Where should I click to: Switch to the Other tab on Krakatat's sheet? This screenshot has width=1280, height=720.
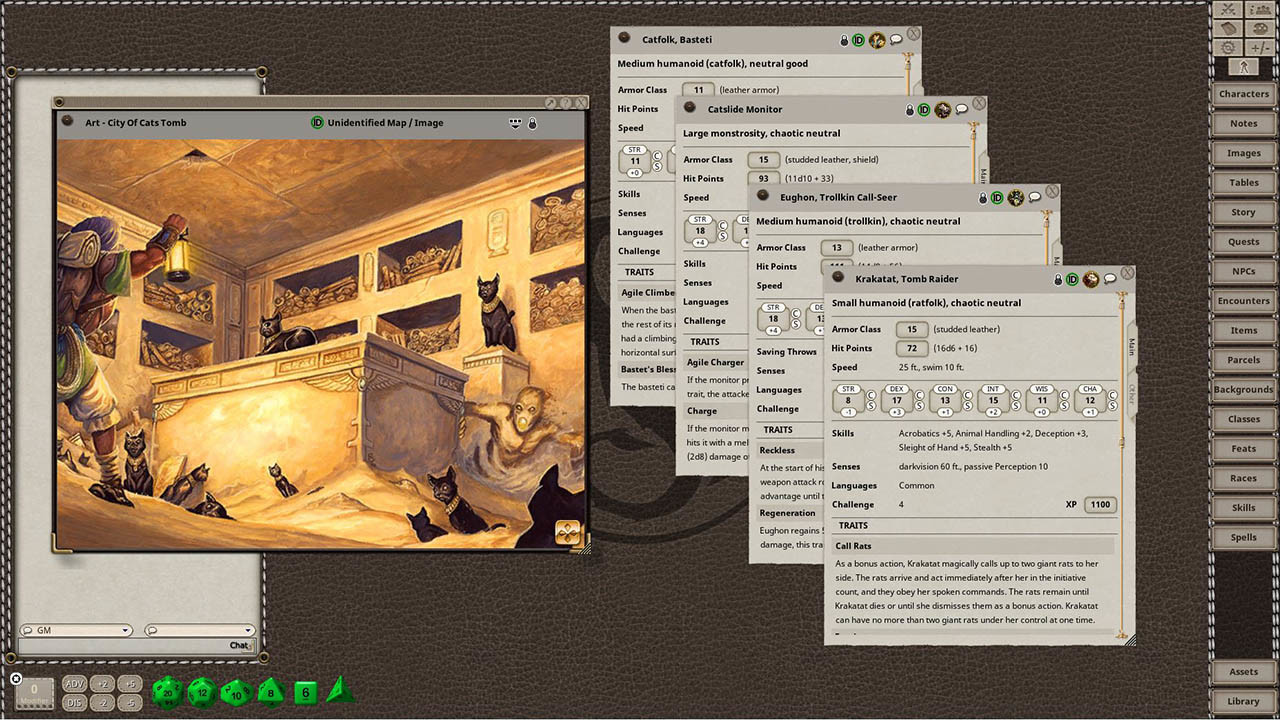pyautogui.click(x=1130, y=392)
